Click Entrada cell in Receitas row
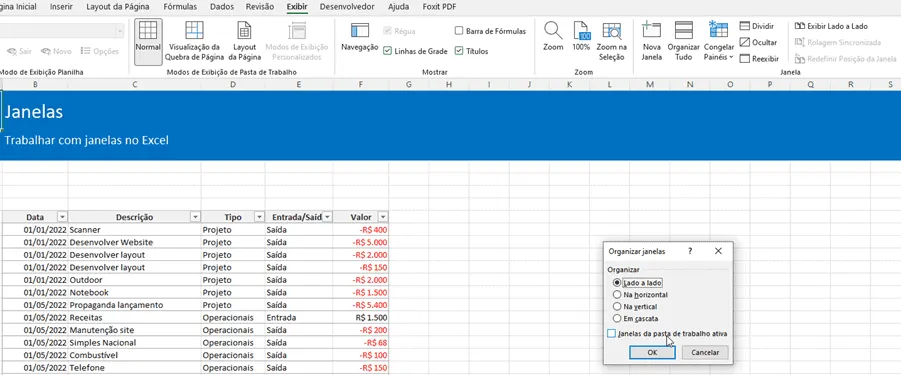 click(299, 318)
